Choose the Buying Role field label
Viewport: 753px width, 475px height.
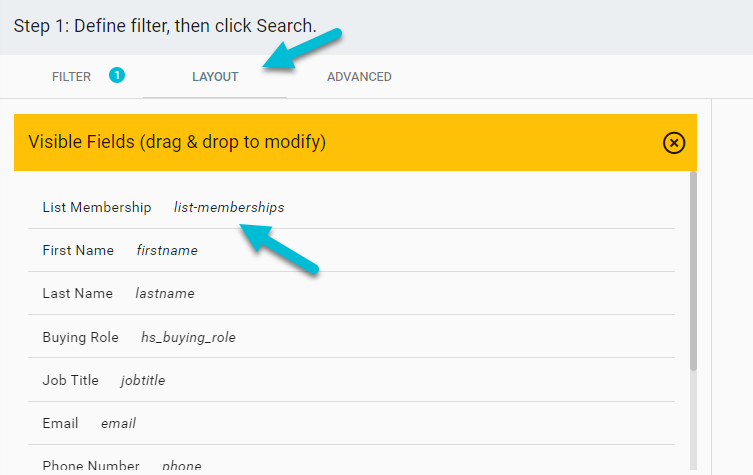(81, 337)
